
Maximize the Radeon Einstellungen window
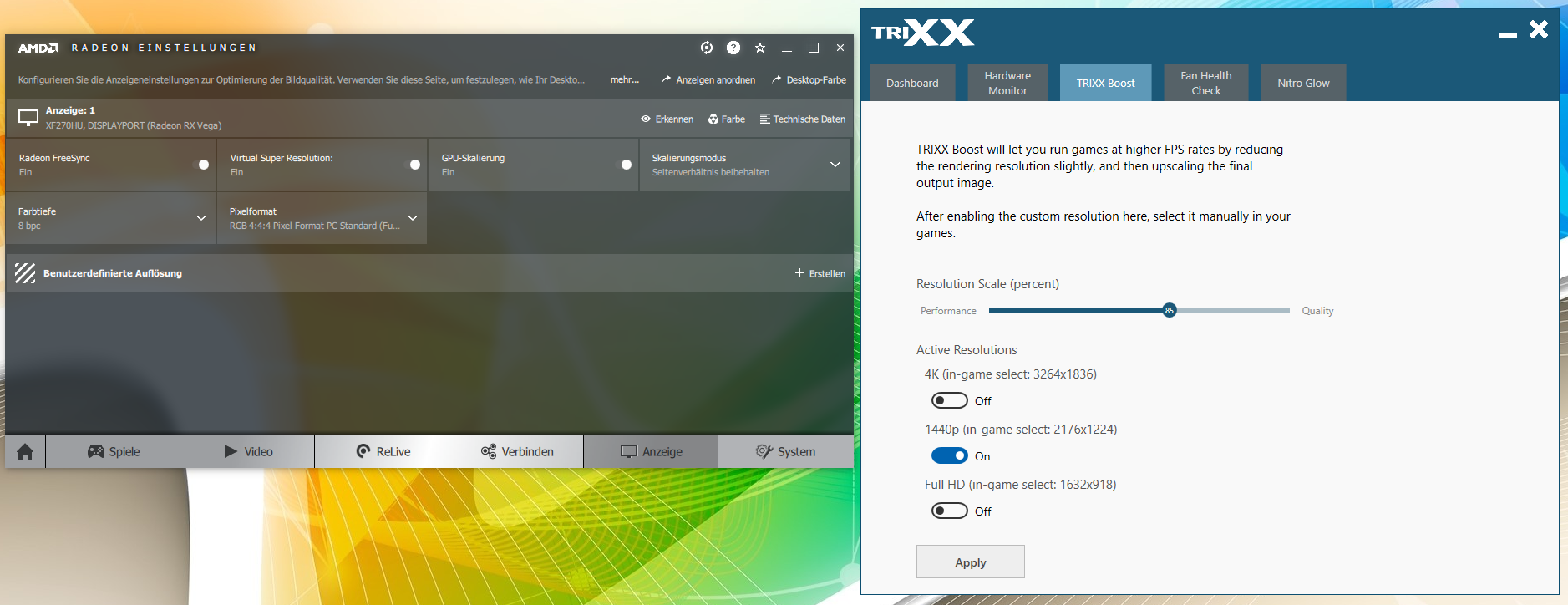814,48
